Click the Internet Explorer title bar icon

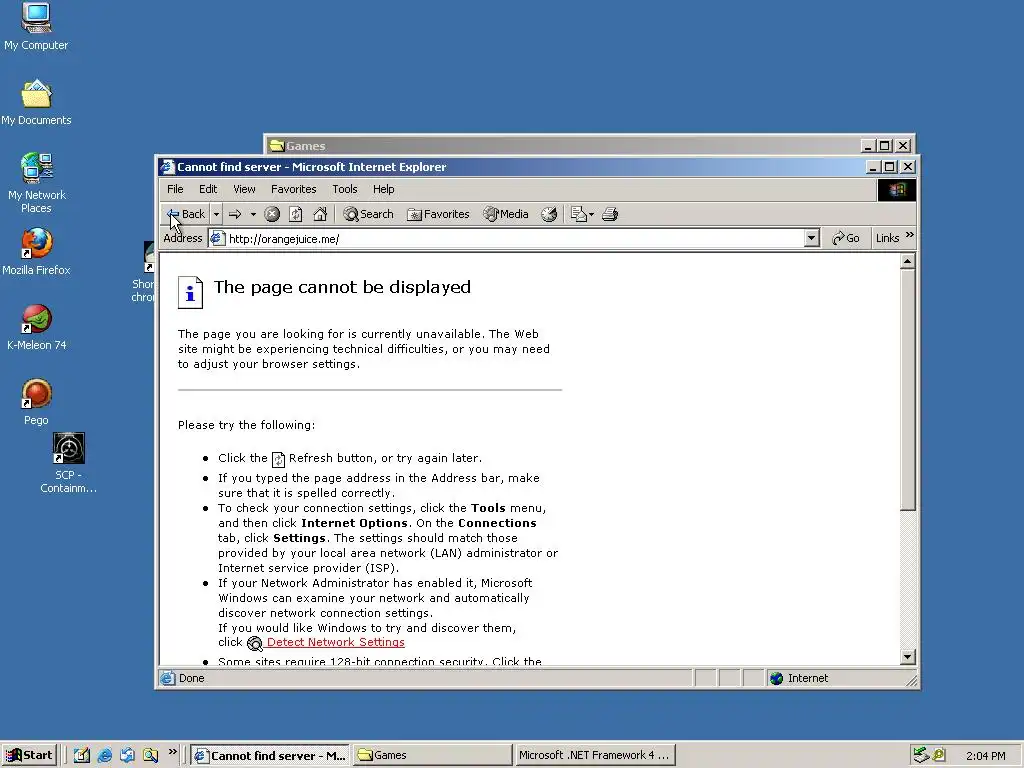[x=168, y=167]
